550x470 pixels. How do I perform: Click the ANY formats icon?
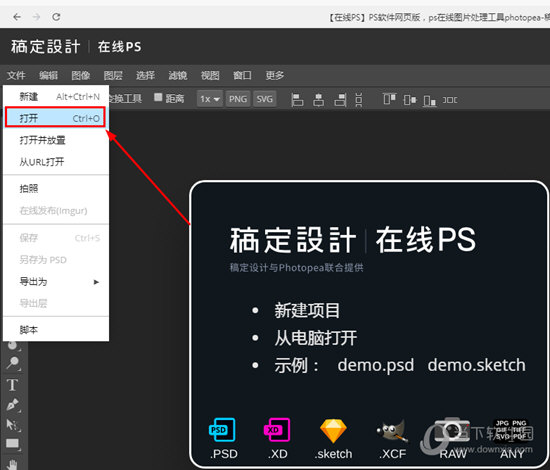click(511, 430)
